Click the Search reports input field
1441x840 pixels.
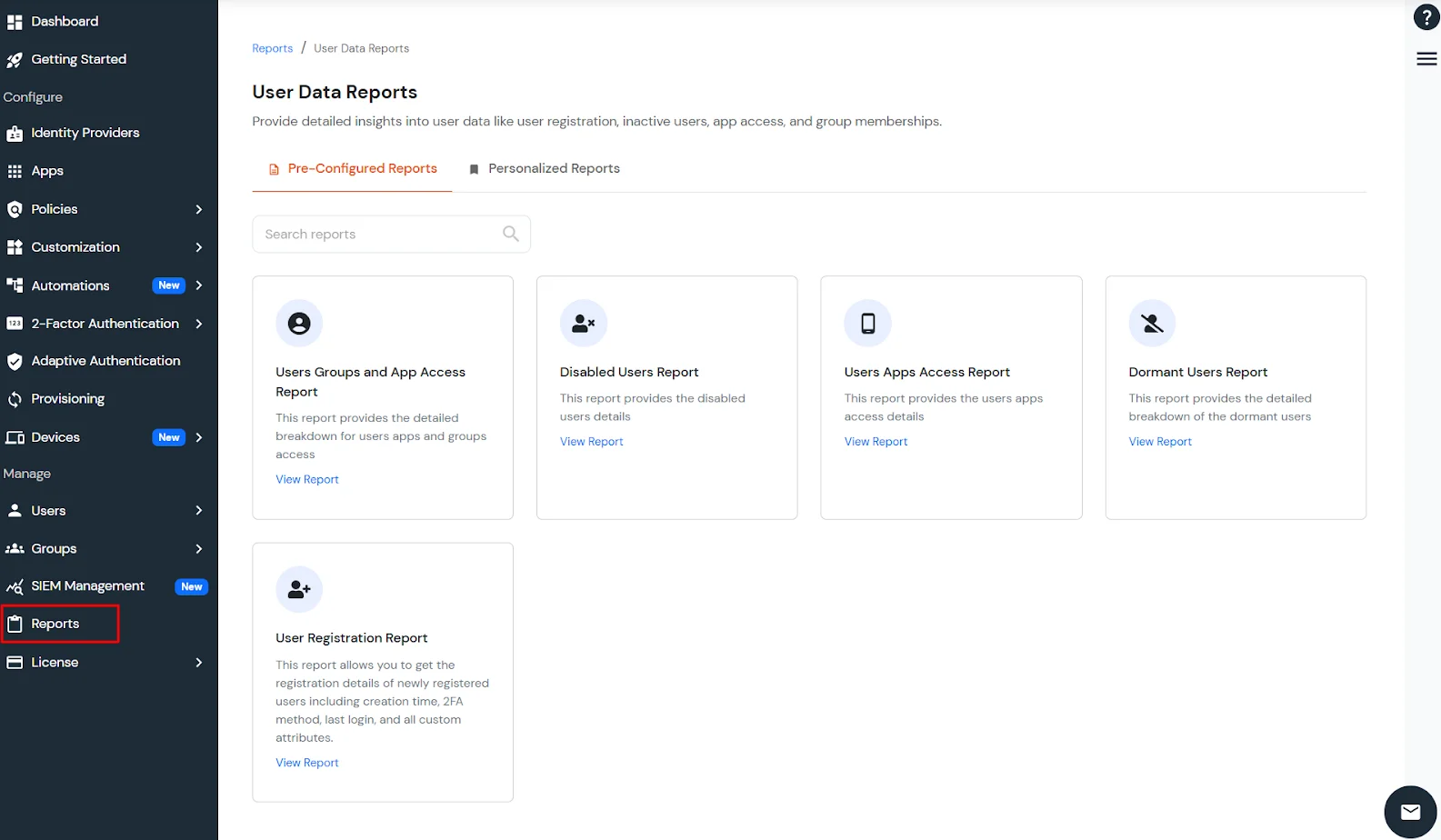[x=391, y=235]
